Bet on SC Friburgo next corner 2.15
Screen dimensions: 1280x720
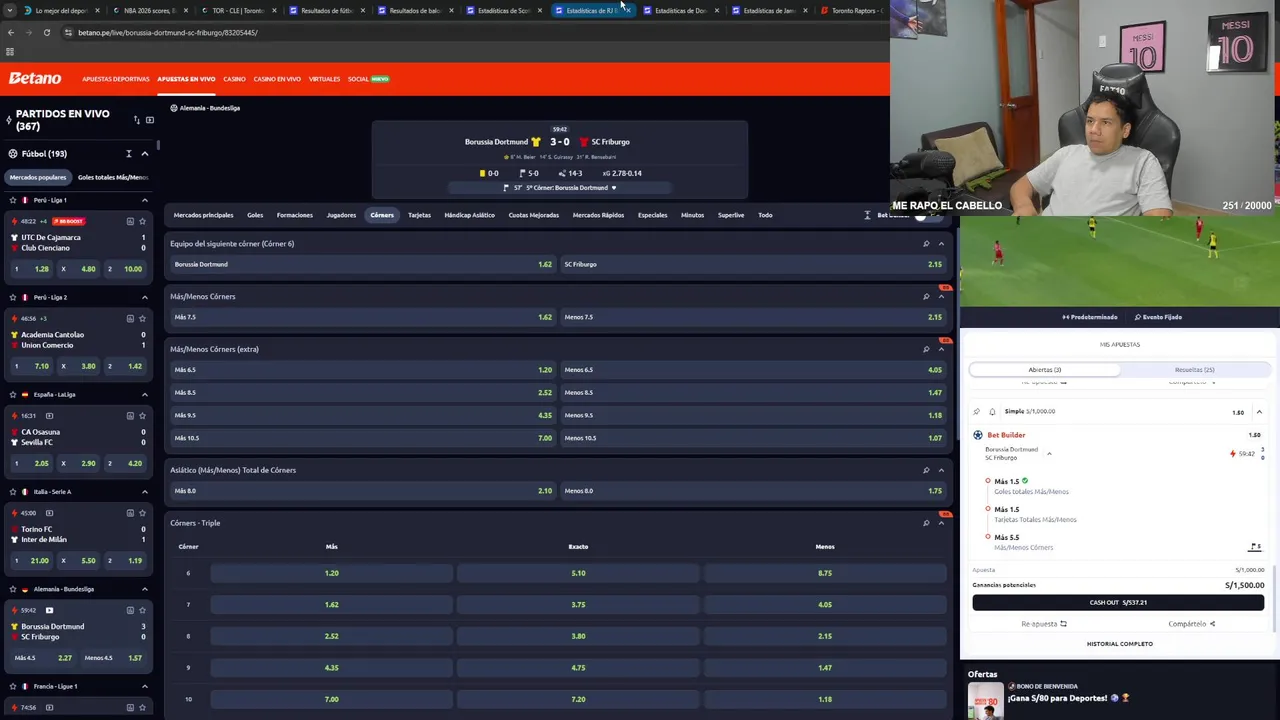click(753, 264)
